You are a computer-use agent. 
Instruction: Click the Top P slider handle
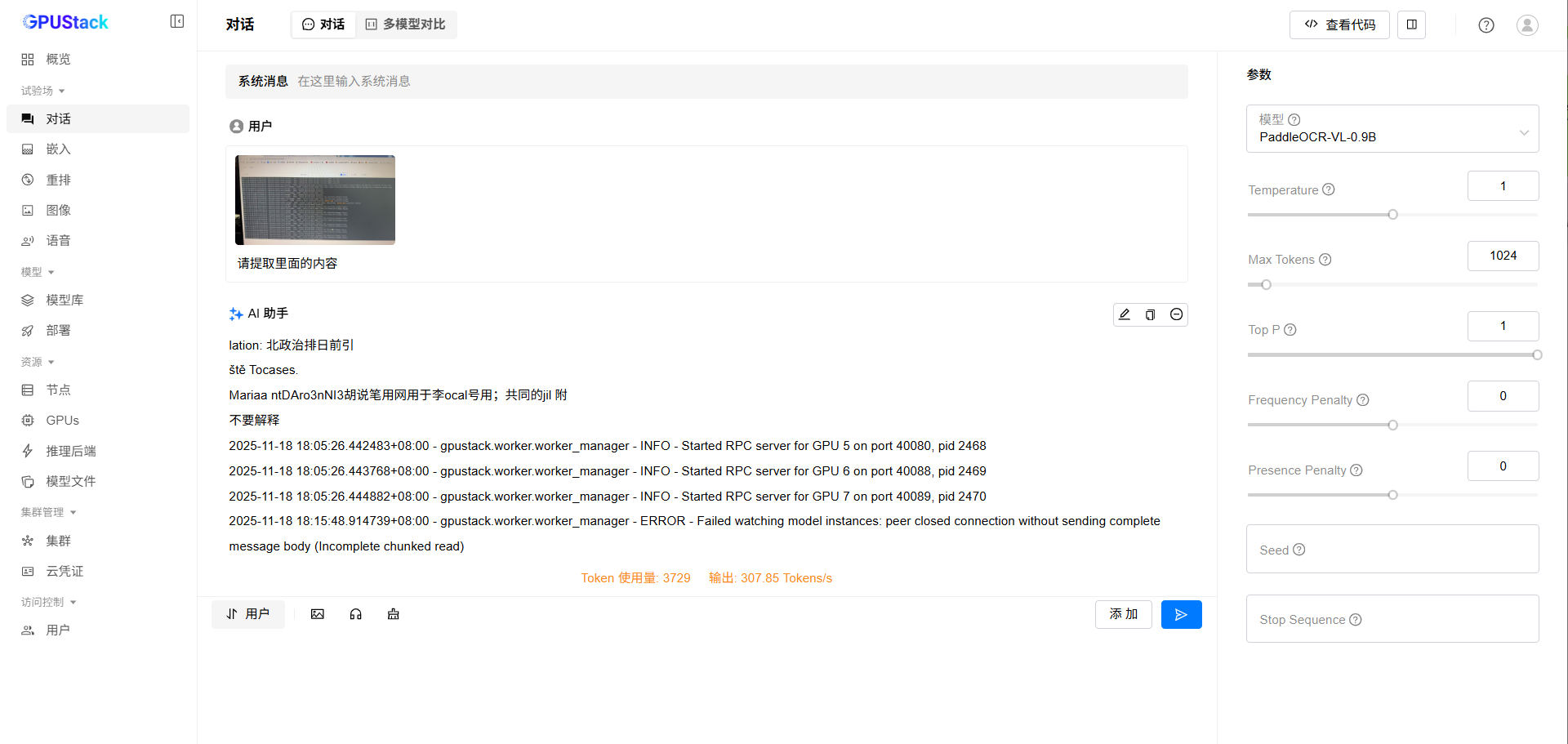click(1537, 355)
